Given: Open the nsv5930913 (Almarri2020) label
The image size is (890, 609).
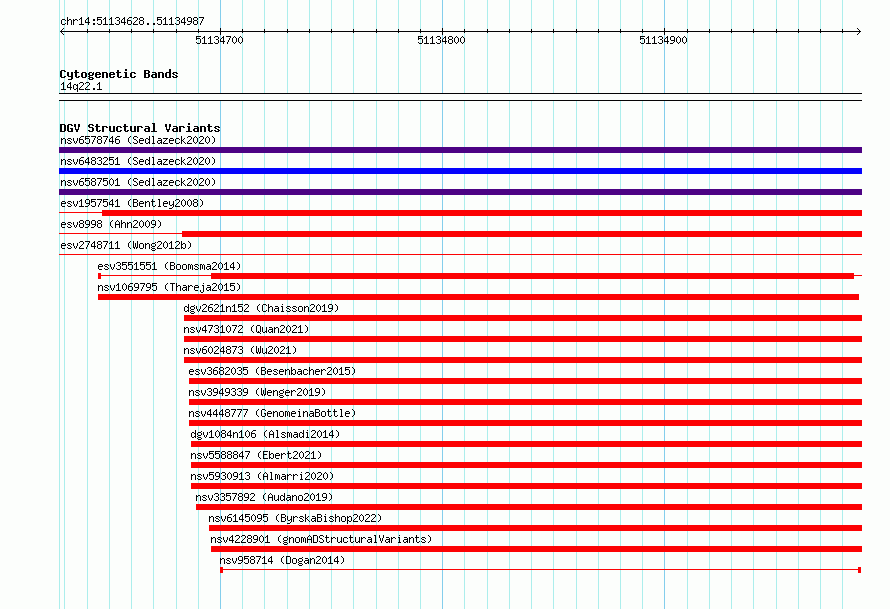Looking at the screenshot, I should pos(262,476).
